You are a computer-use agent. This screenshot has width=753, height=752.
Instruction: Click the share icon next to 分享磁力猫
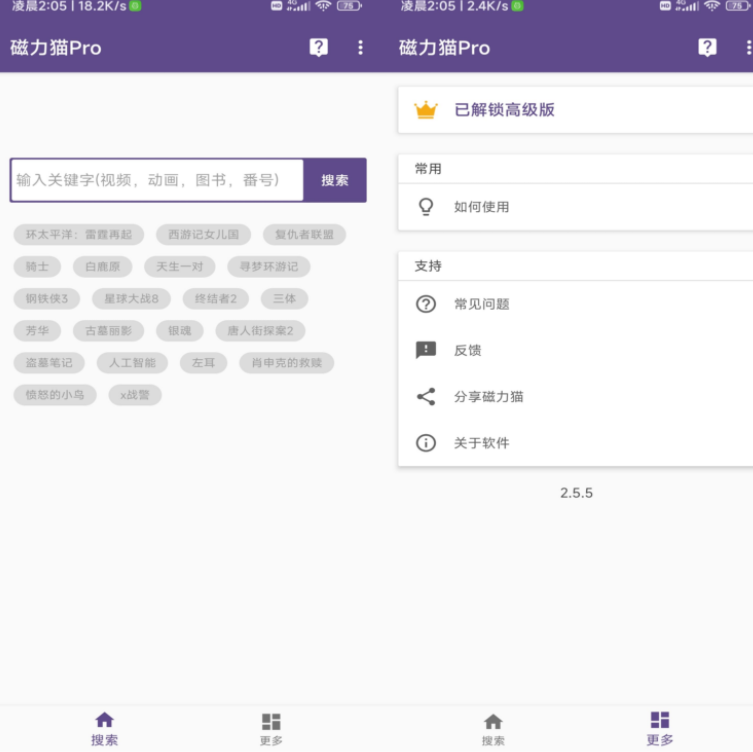pos(425,397)
